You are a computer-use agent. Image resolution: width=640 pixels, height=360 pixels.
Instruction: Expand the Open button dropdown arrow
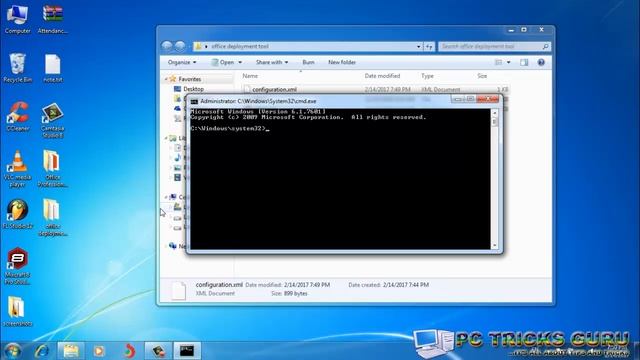pos(240,62)
